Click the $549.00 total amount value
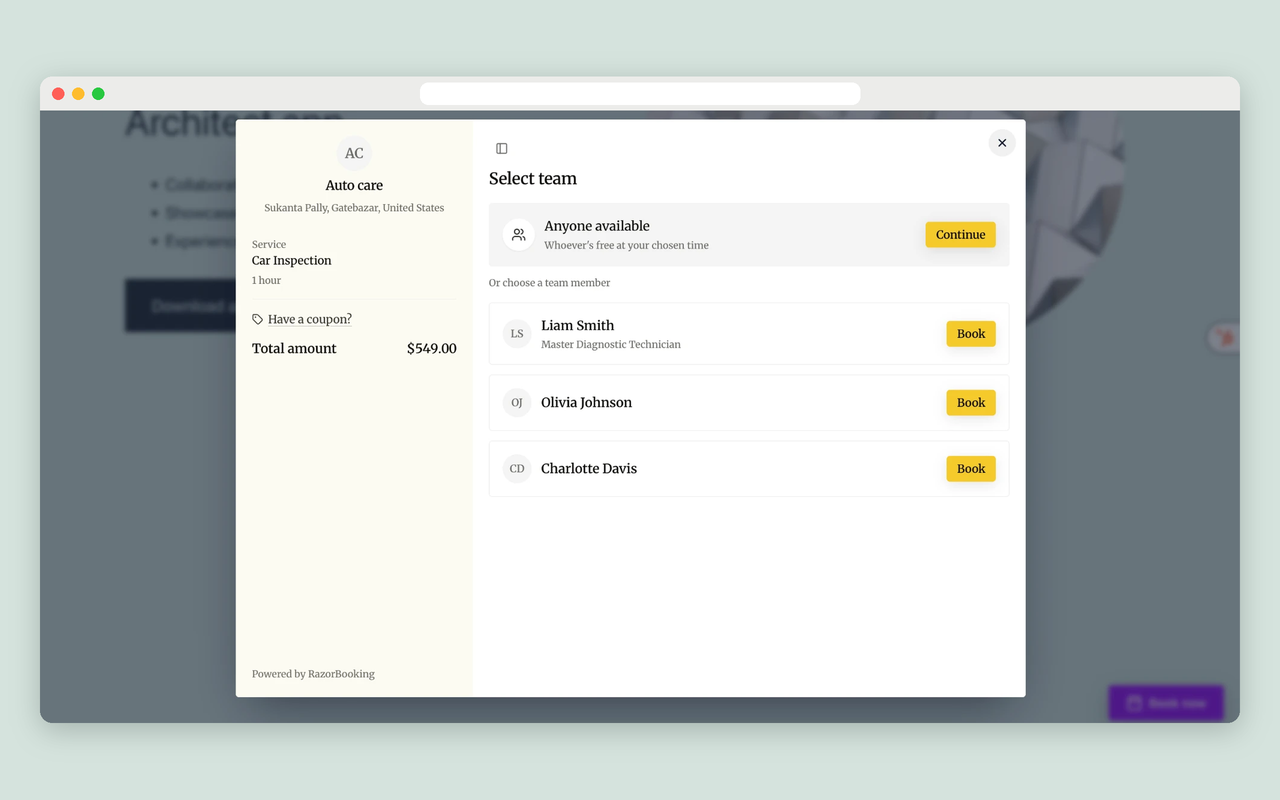 (x=432, y=349)
